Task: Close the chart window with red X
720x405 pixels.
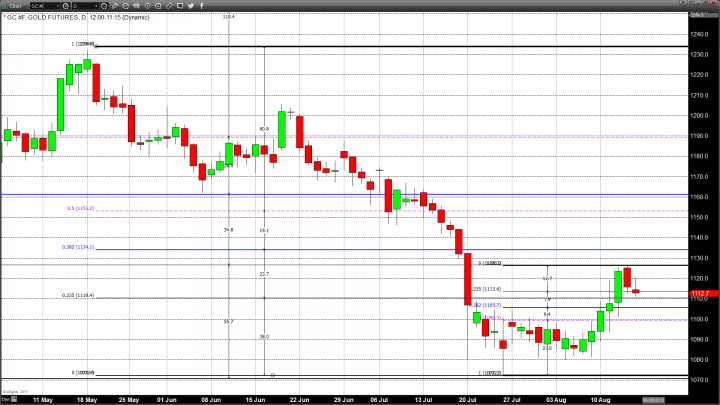Action: point(712,5)
